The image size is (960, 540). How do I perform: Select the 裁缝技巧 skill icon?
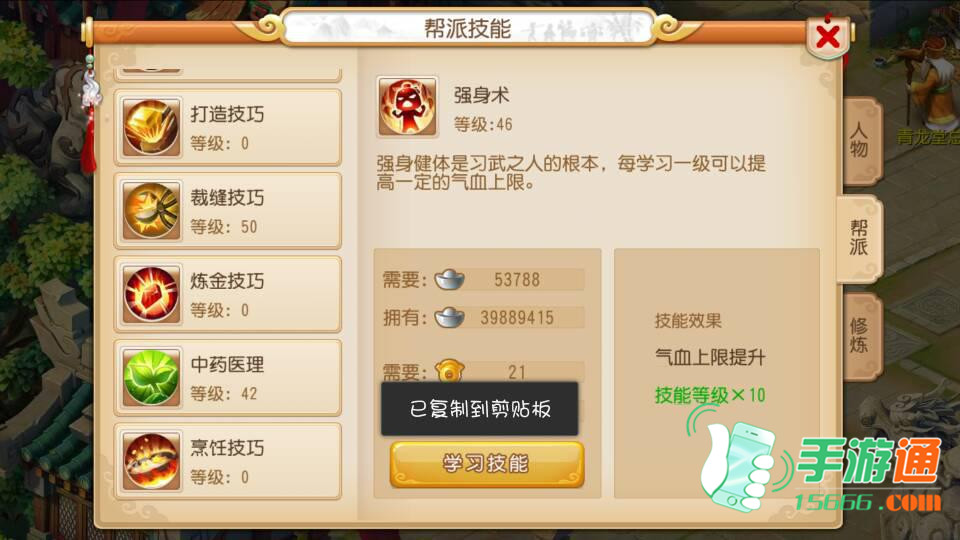click(x=152, y=211)
